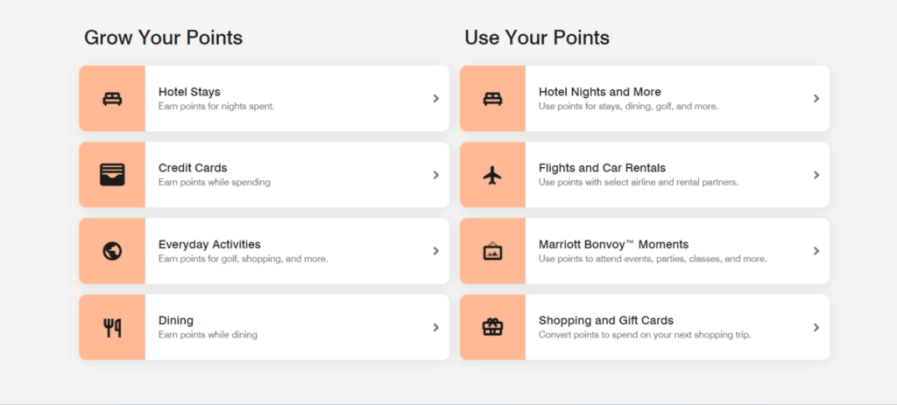Click the chevron on Hotel Nights and More
This screenshot has width=897, height=405.
point(816,98)
